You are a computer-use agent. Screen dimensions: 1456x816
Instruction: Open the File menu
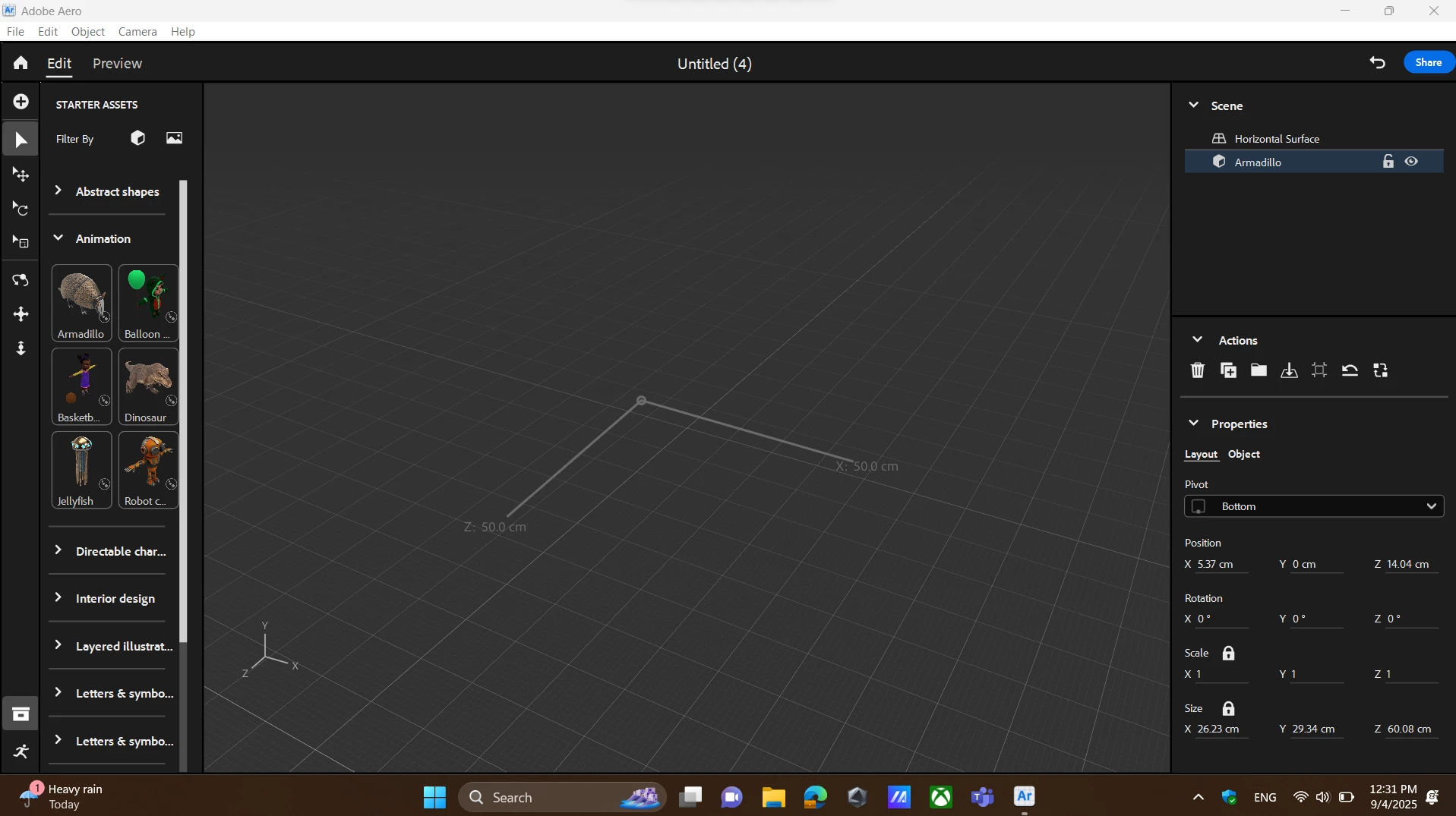tap(15, 31)
